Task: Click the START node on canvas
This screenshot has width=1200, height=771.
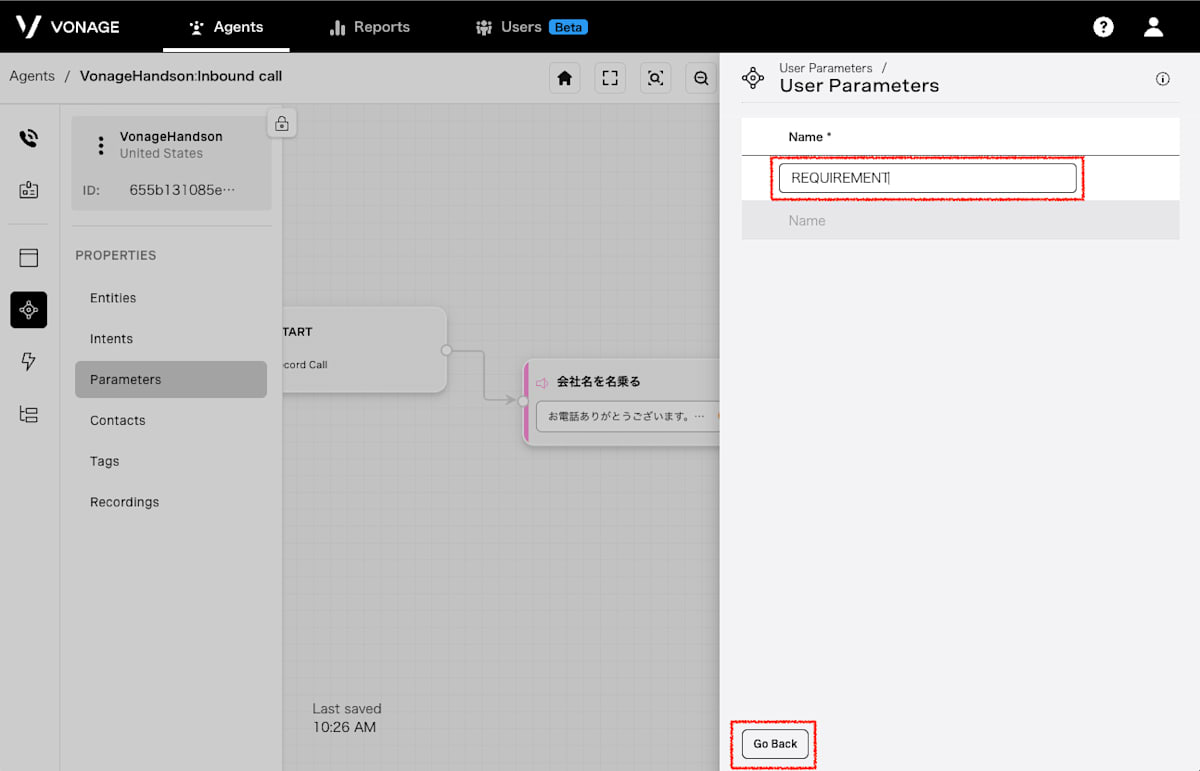Action: (x=364, y=349)
